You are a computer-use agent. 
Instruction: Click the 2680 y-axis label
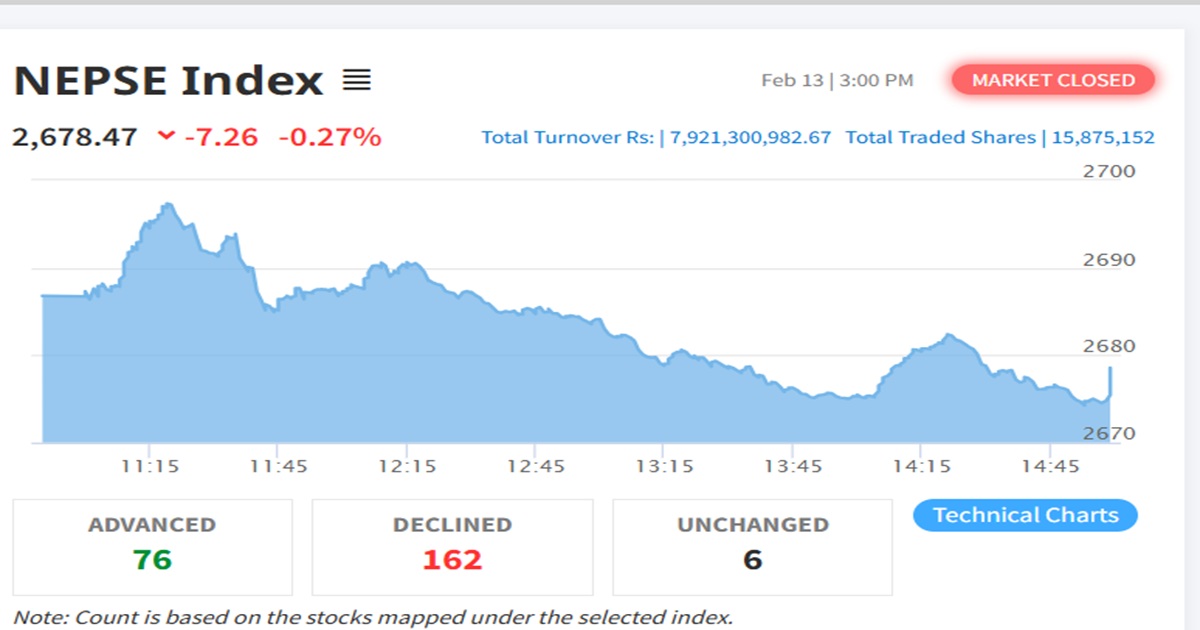[x=1109, y=346]
